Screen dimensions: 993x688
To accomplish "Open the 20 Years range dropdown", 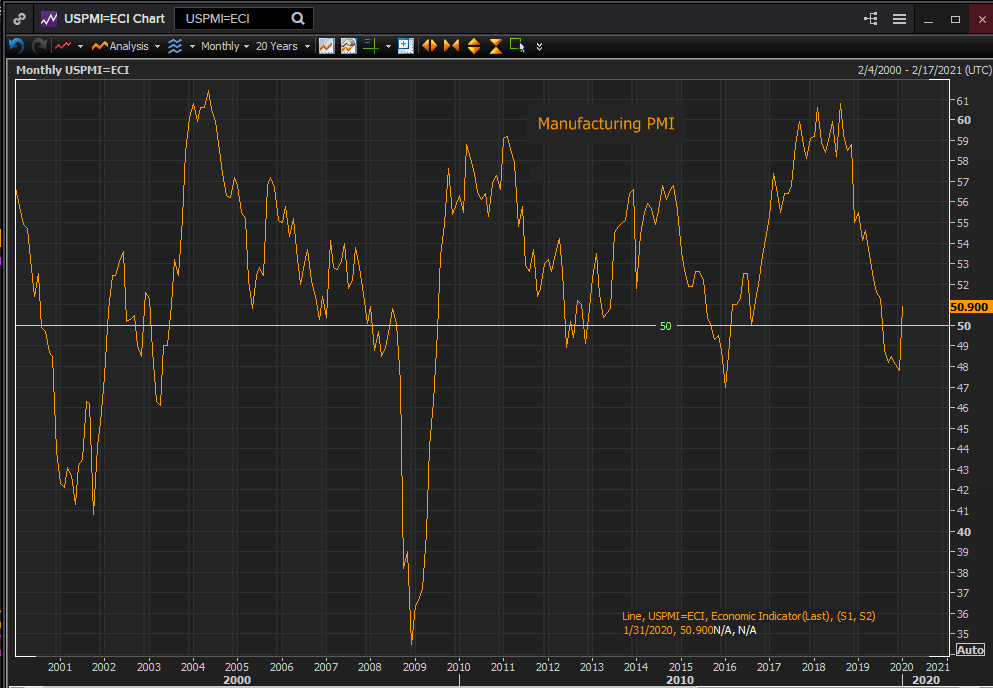I will pos(281,46).
